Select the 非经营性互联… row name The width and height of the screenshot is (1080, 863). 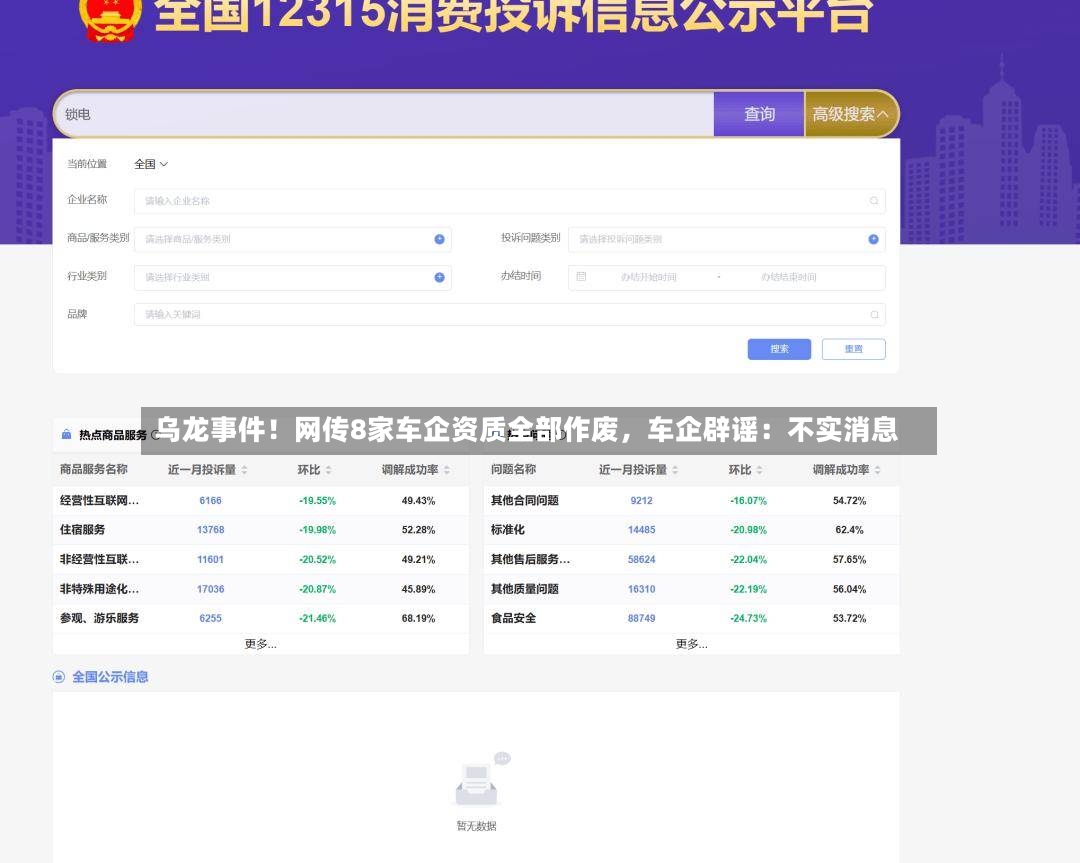coord(99,559)
